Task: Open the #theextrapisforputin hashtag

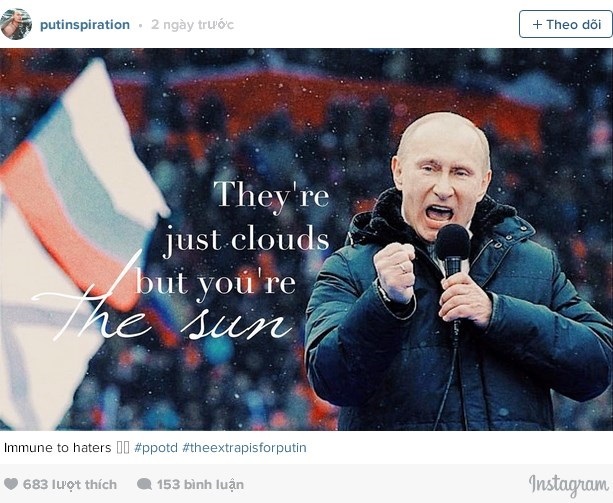Action: click(x=244, y=448)
